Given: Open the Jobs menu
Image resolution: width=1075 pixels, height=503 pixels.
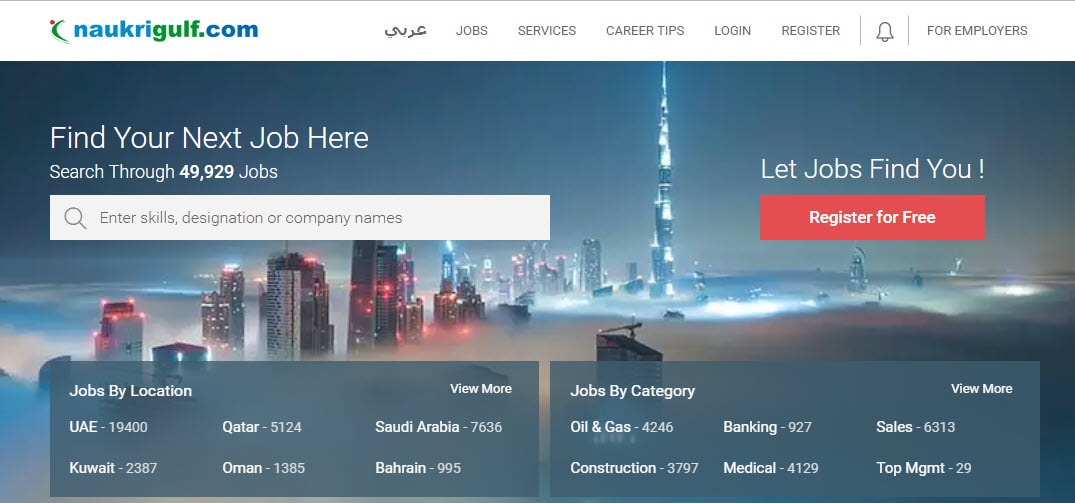Looking at the screenshot, I should click(x=472, y=31).
